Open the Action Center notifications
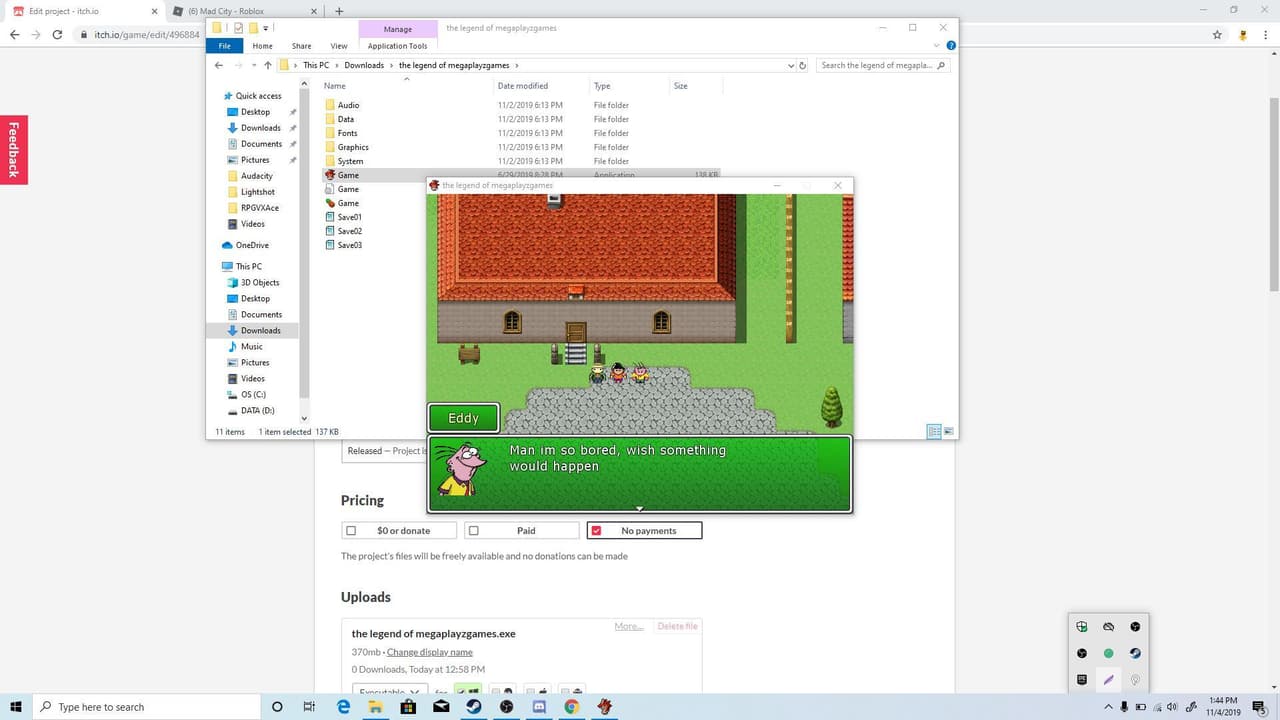 1259,707
